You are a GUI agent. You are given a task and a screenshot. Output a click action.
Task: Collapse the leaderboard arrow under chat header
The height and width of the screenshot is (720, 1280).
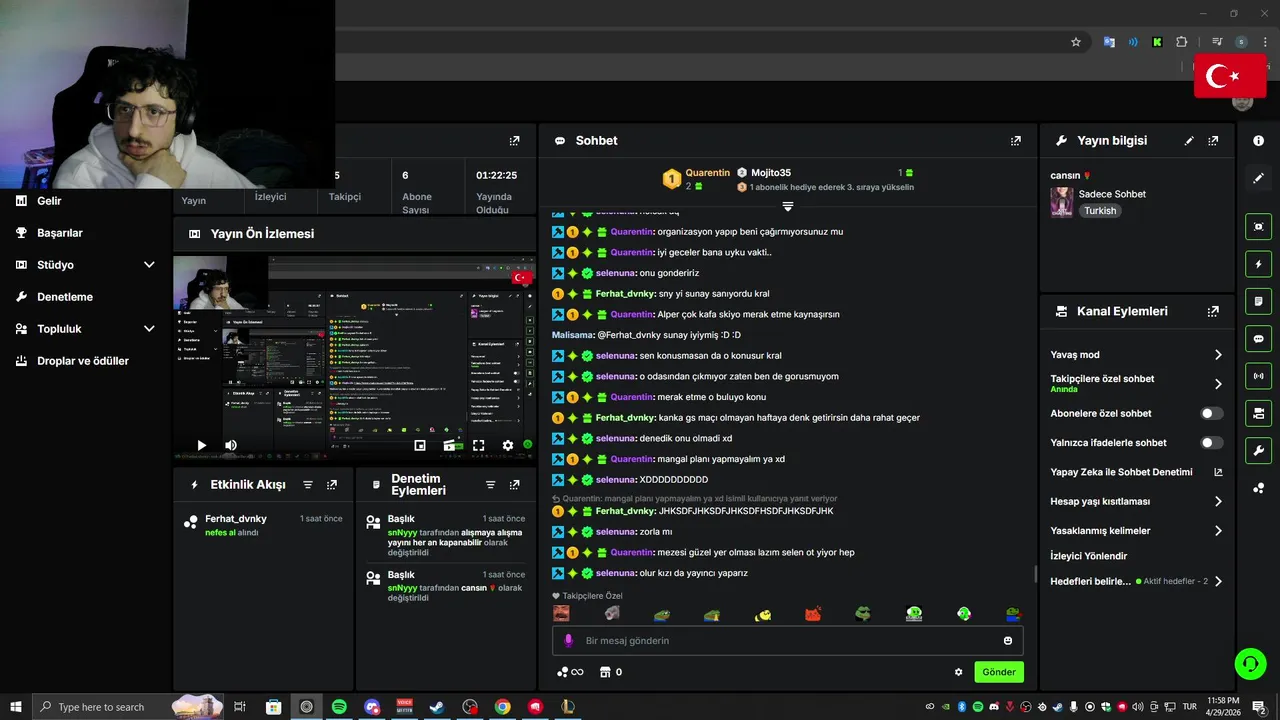(x=788, y=206)
